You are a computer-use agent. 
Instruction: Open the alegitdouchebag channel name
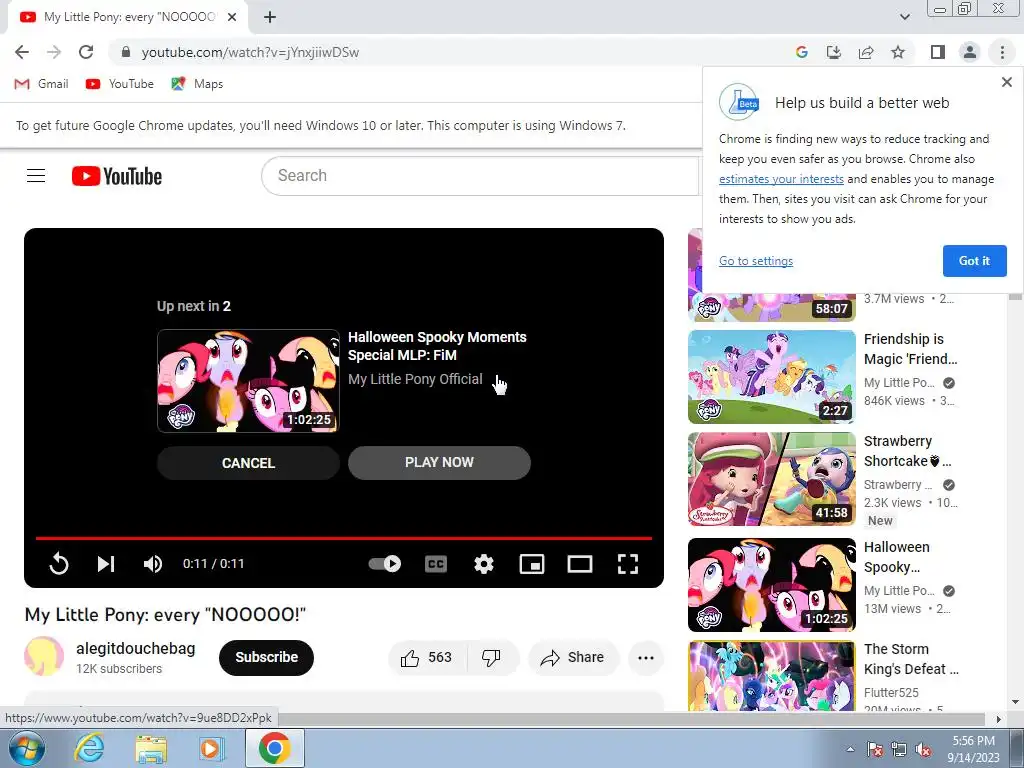[136, 648]
